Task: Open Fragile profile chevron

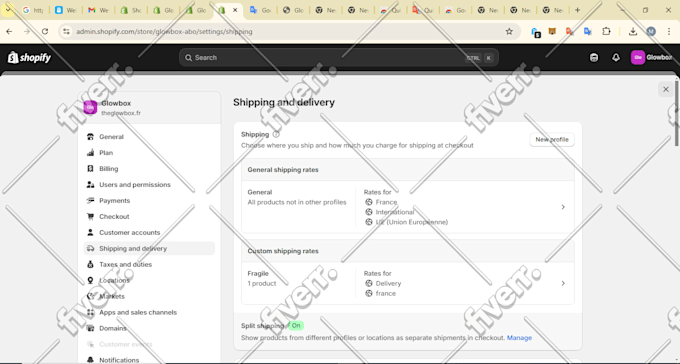Action: point(563,283)
